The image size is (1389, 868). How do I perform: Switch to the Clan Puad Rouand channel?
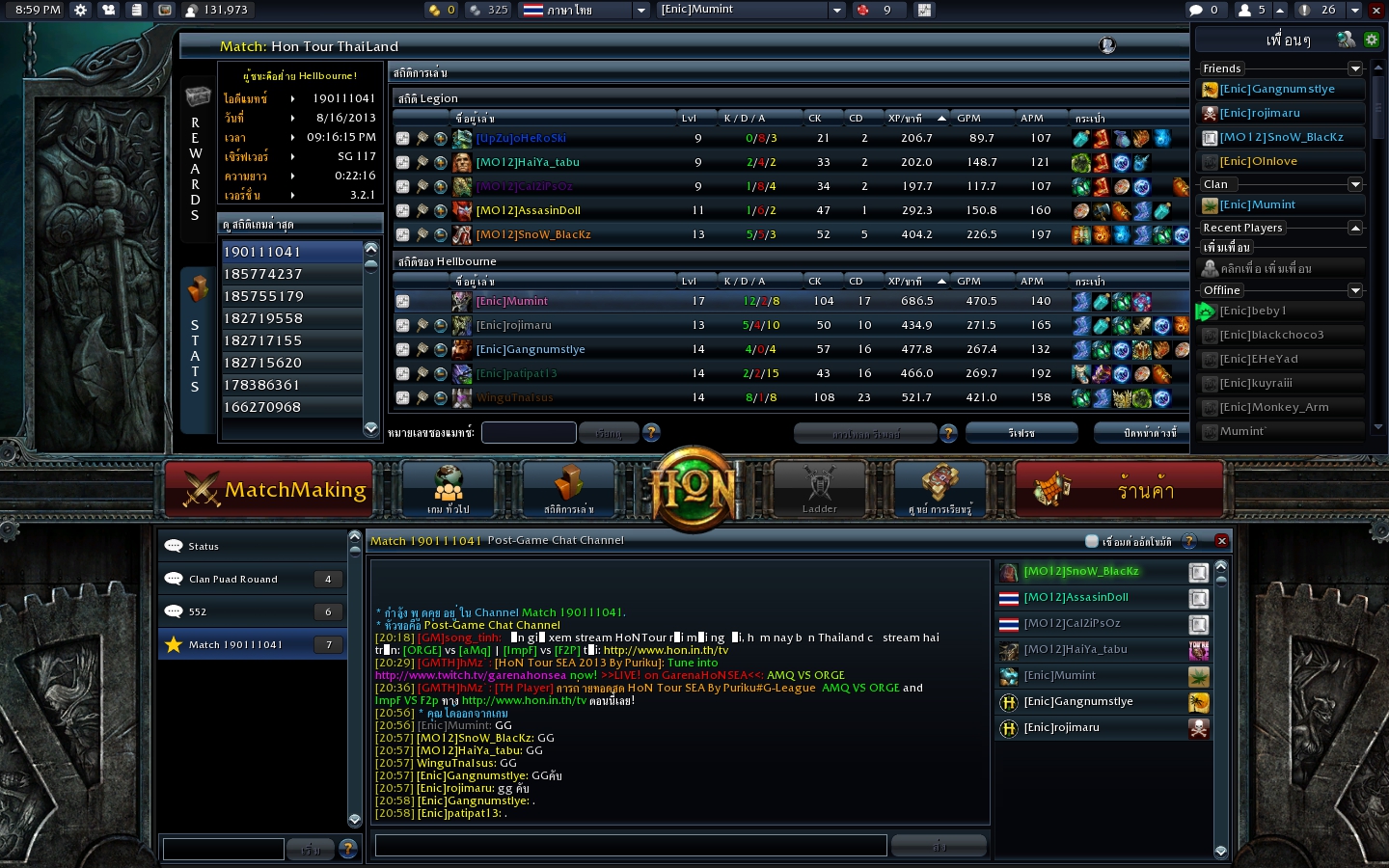251,579
